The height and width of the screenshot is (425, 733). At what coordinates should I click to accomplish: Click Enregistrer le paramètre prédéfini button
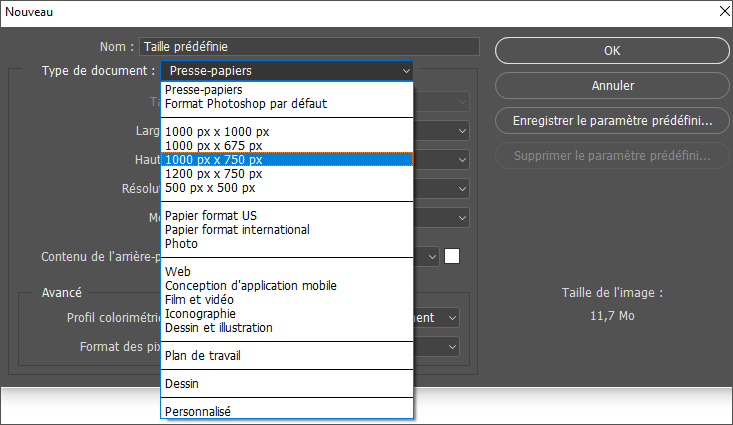click(612, 121)
